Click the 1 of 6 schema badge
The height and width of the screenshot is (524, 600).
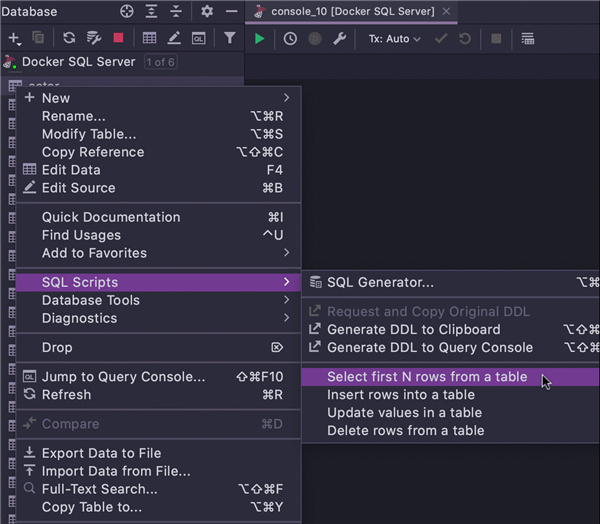[161, 62]
